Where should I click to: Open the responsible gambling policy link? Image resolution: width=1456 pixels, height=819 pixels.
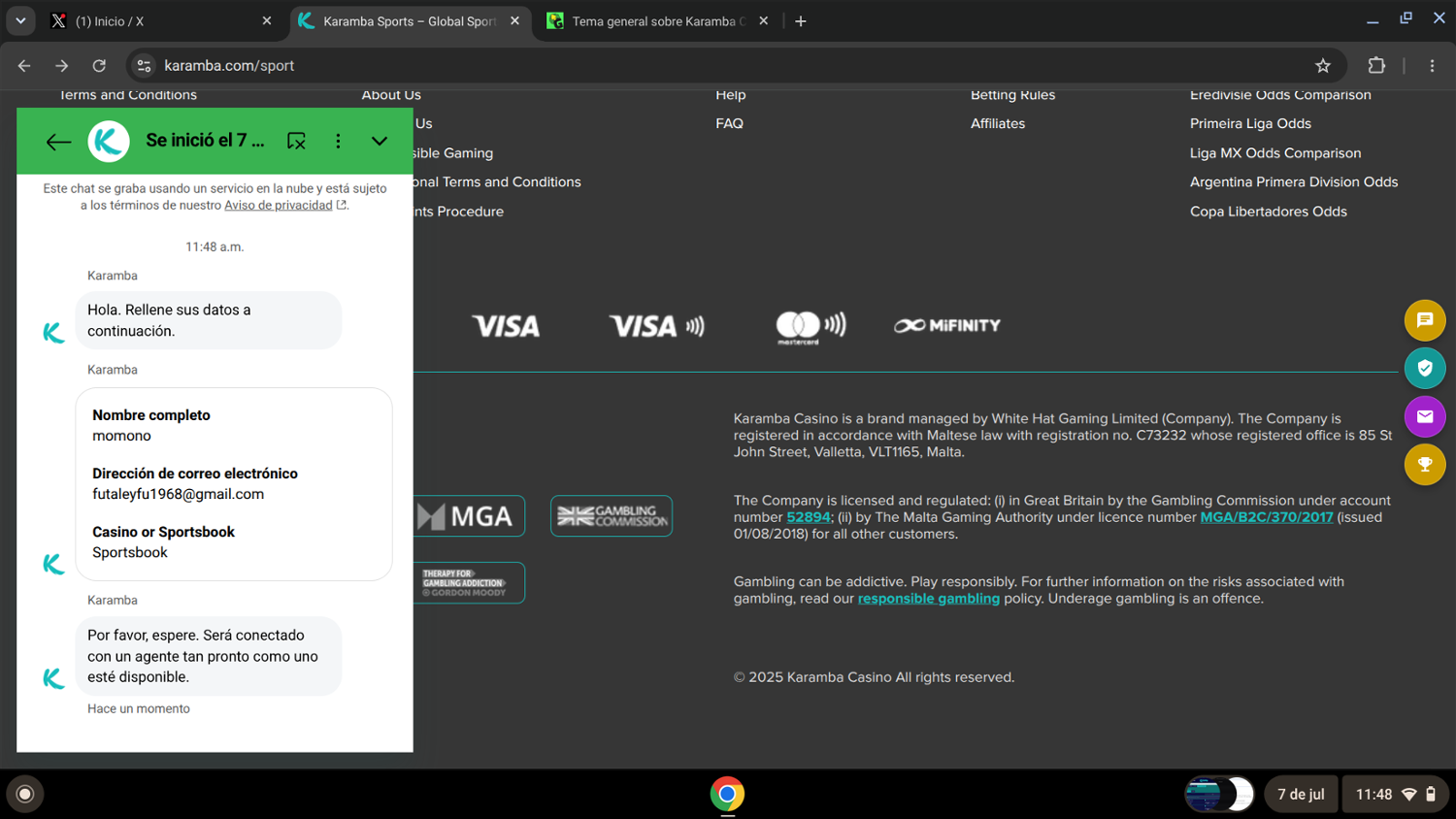coord(928,599)
